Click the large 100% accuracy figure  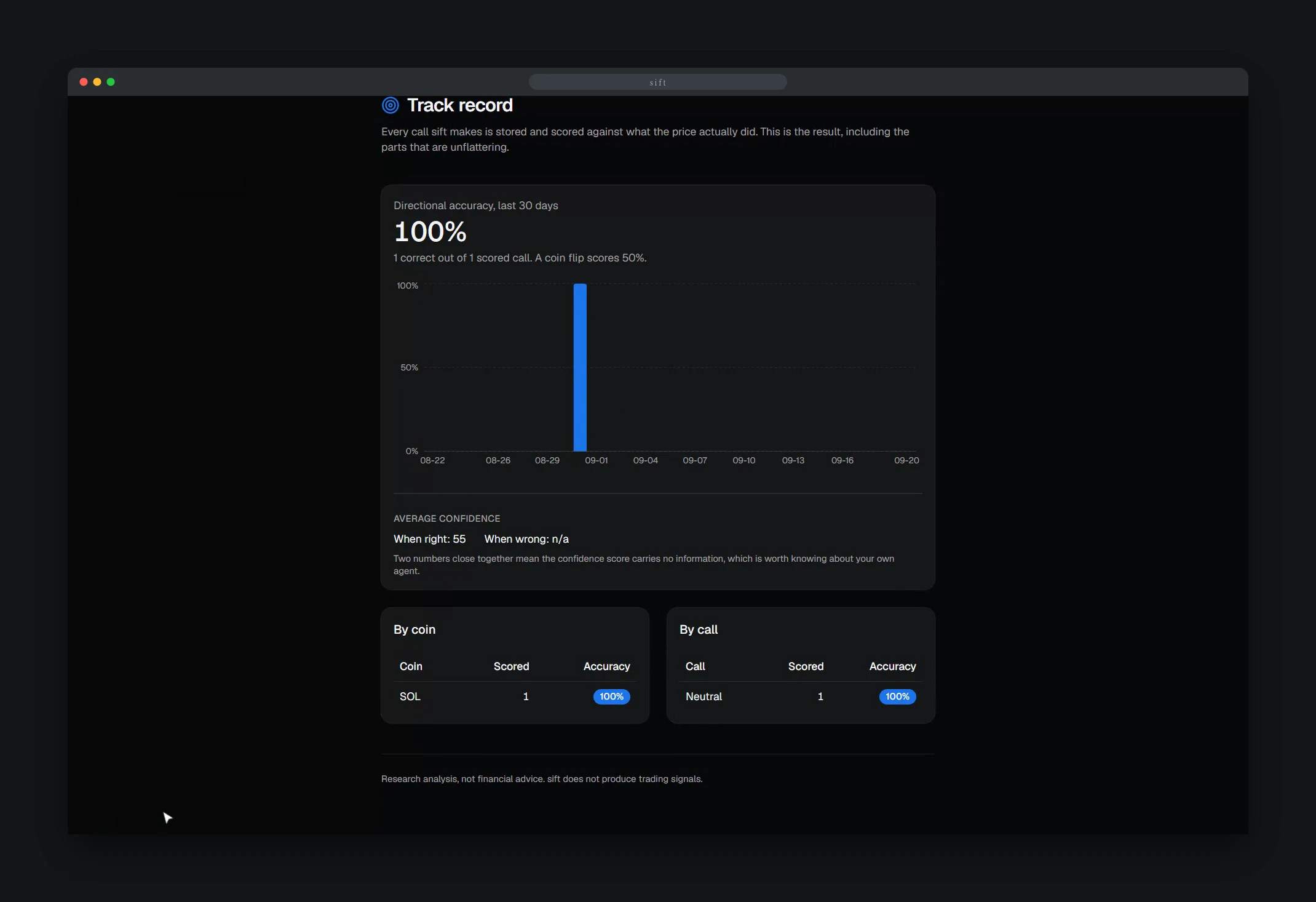pos(430,232)
